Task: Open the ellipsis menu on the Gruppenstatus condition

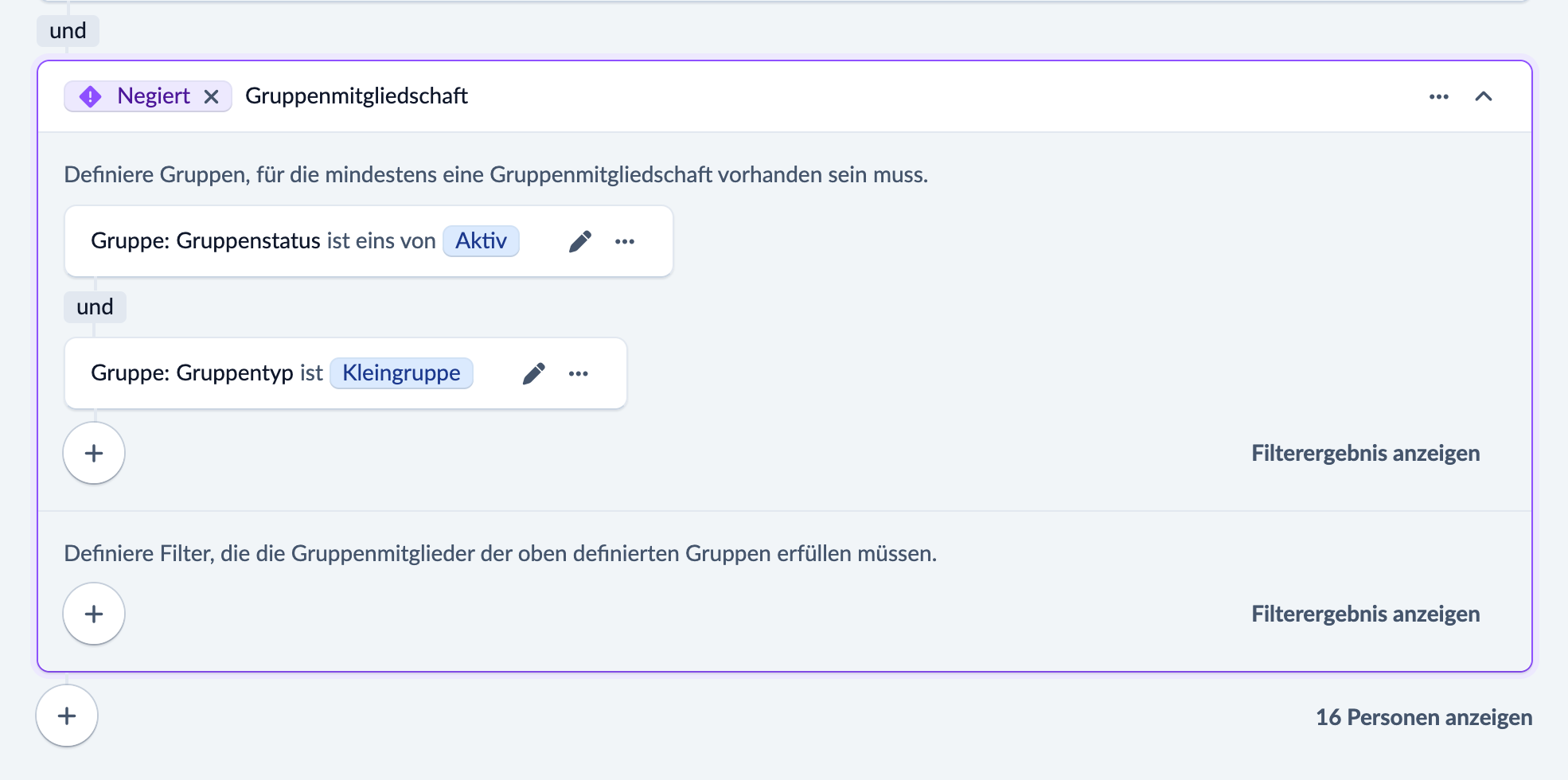Action: (625, 241)
